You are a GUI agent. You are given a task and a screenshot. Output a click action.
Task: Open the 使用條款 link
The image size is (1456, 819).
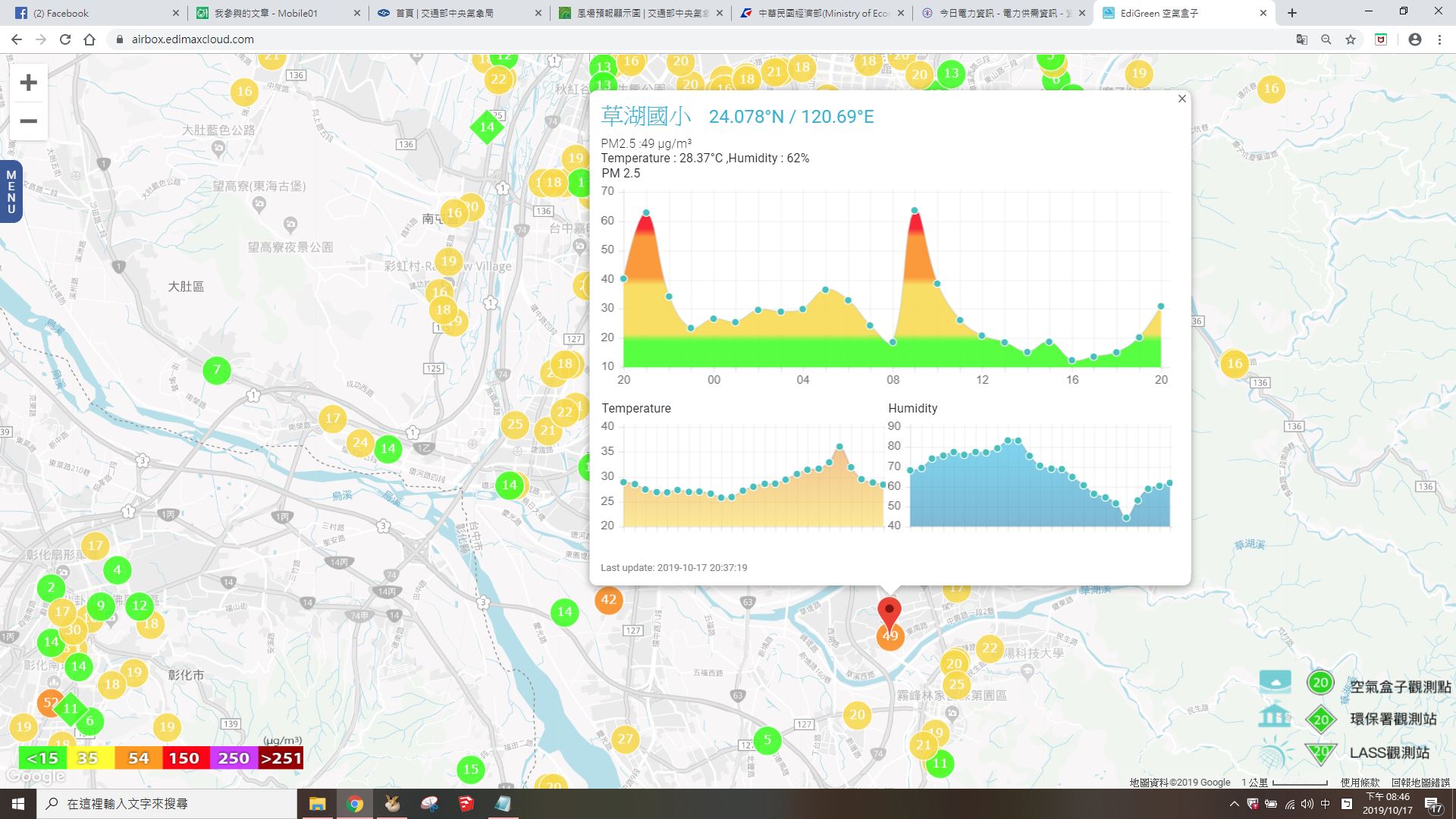pyautogui.click(x=1360, y=783)
